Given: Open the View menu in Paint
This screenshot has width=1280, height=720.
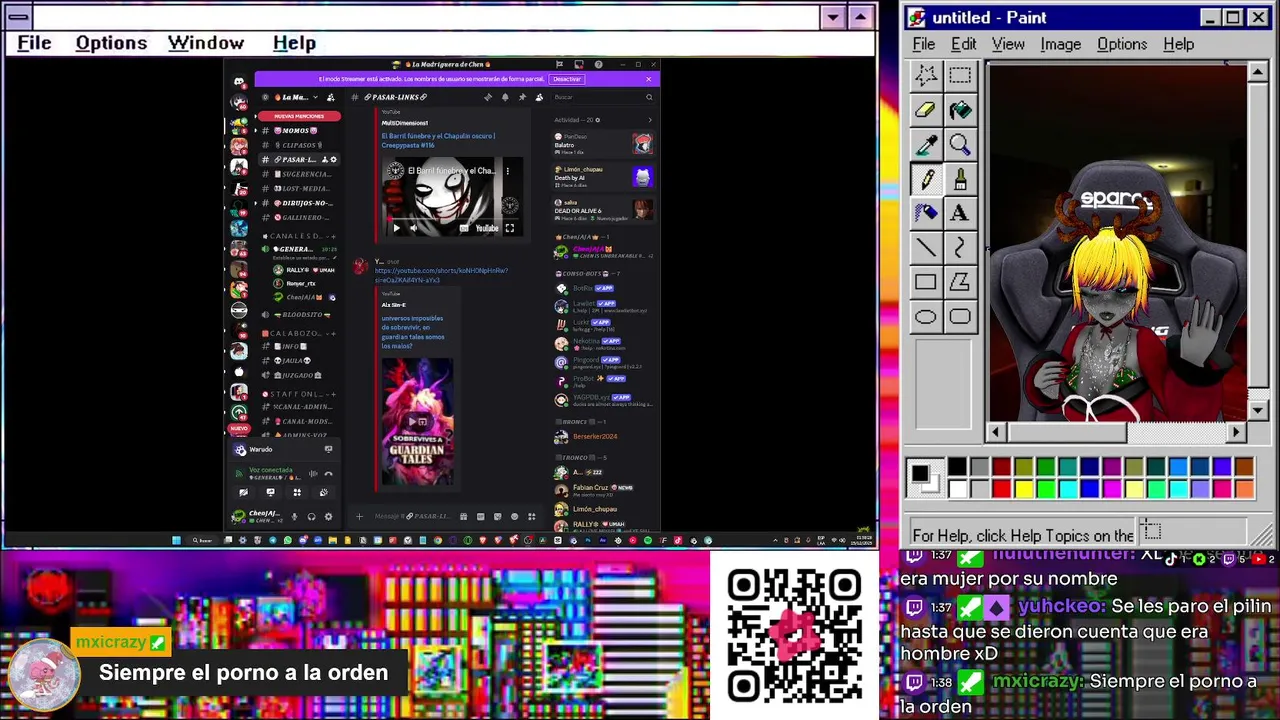Looking at the screenshot, I should pyautogui.click(x=1008, y=44).
